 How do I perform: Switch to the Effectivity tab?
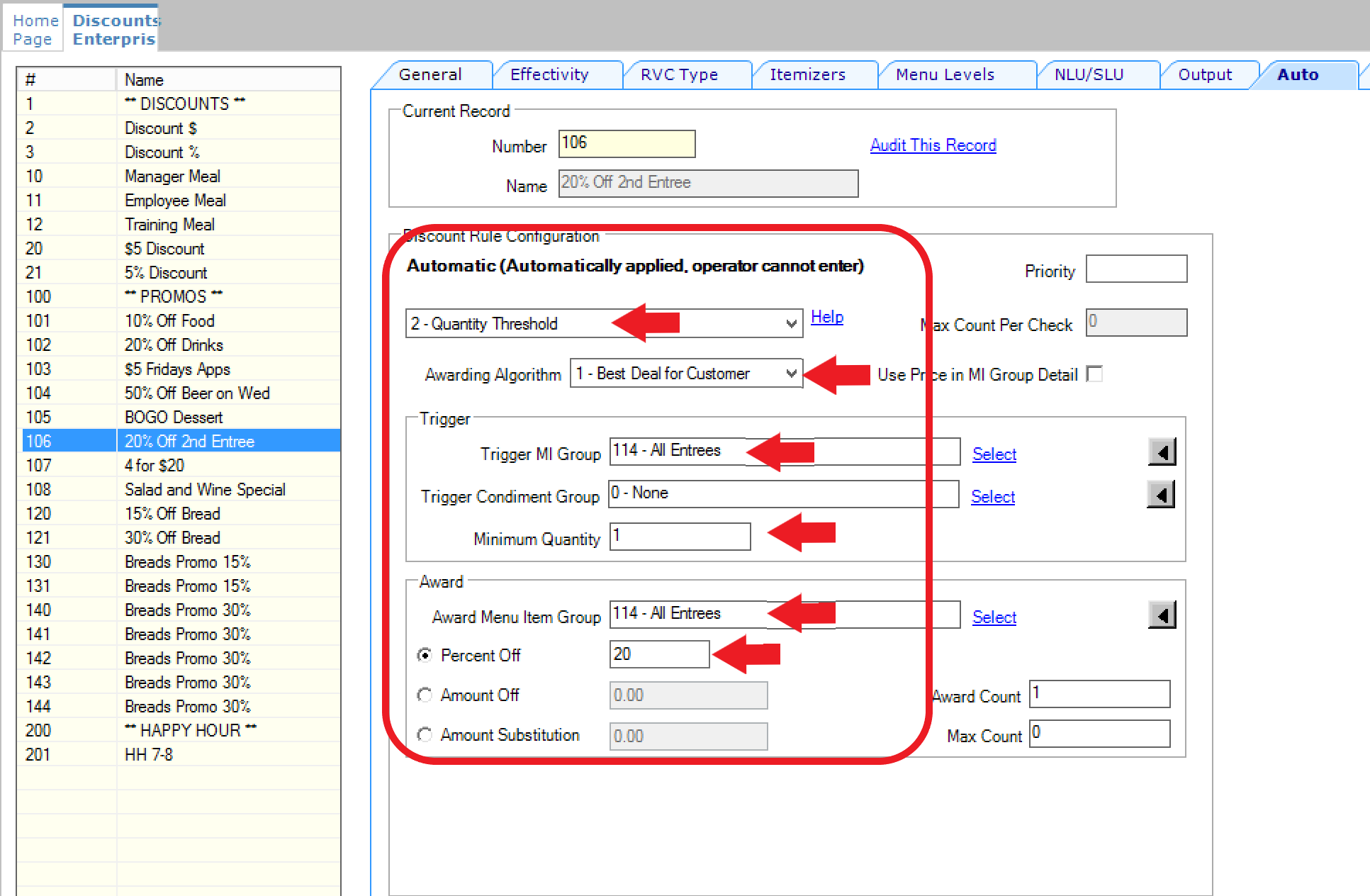549,74
